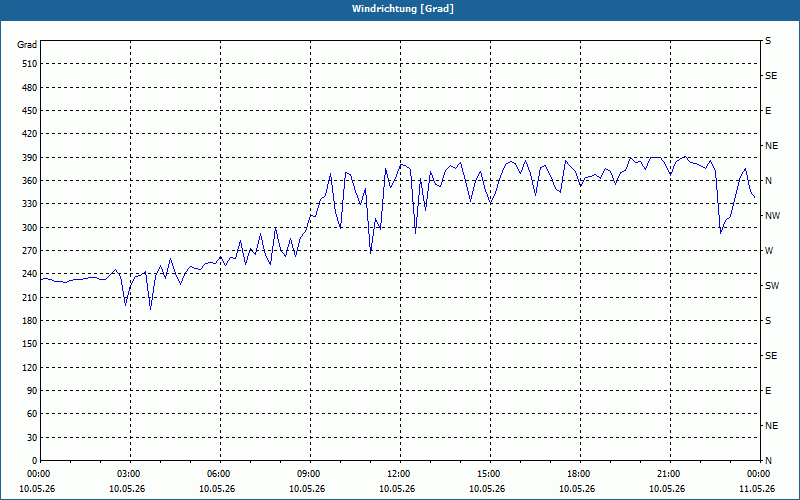The image size is (800, 500).
Task: Click the 420 degree axis label
Action: (30, 134)
